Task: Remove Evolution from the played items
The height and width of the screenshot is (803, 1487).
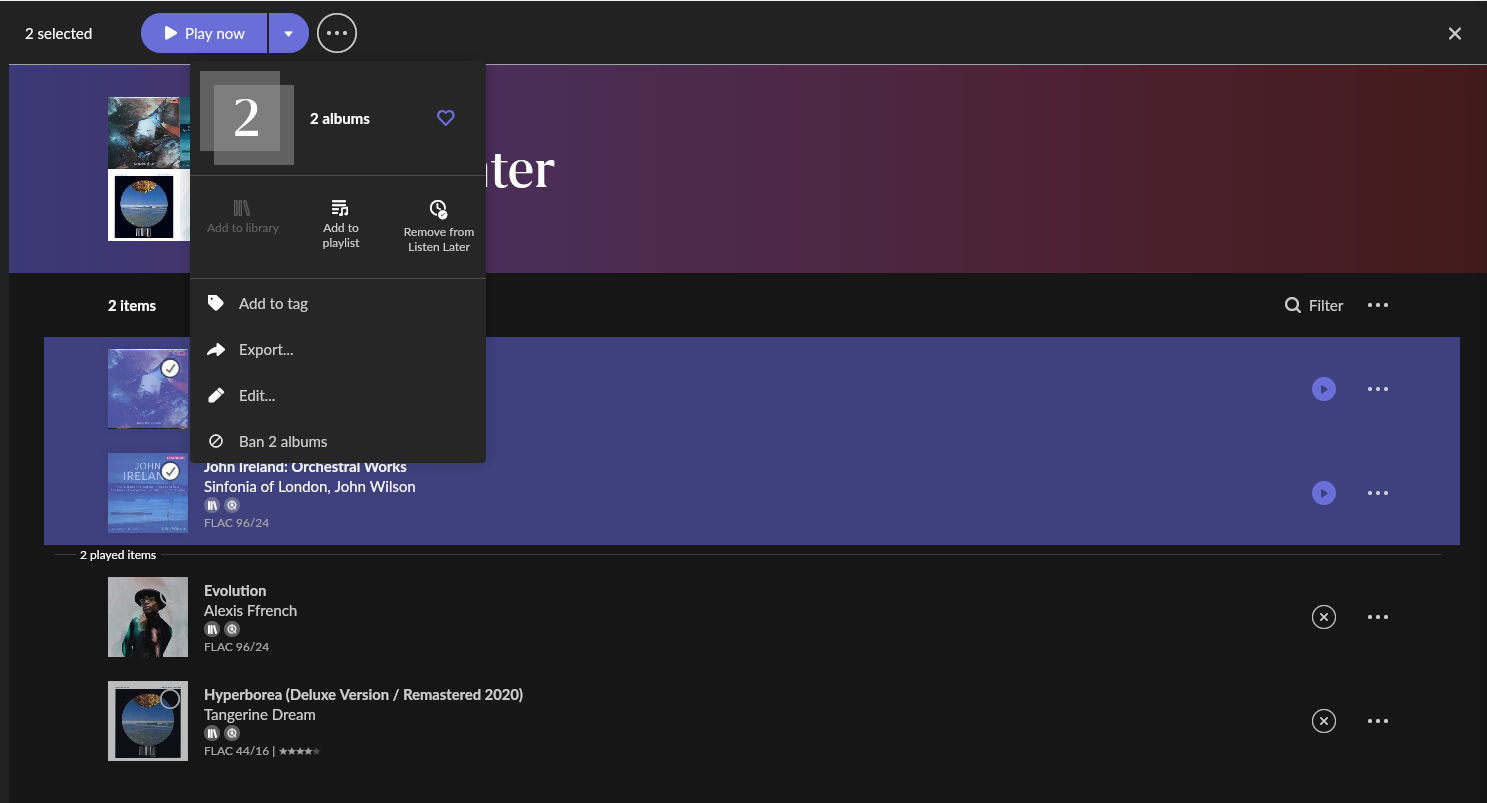Action: [1323, 617]
